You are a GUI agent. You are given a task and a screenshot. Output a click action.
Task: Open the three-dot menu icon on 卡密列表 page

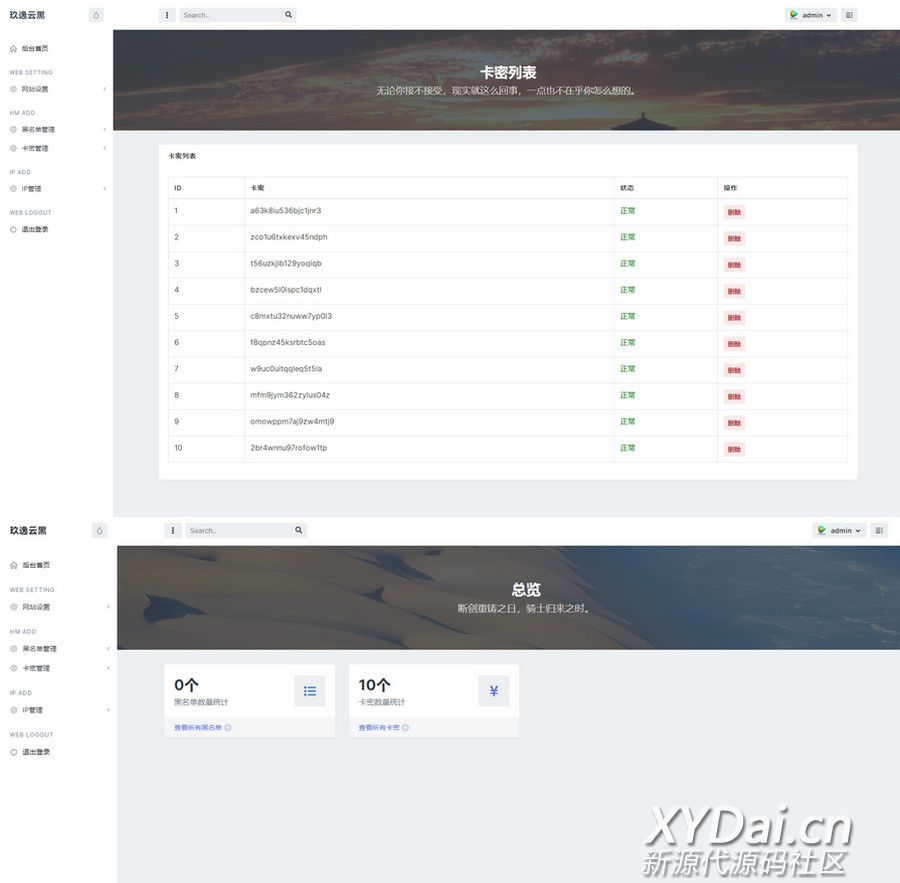[166, 15]
